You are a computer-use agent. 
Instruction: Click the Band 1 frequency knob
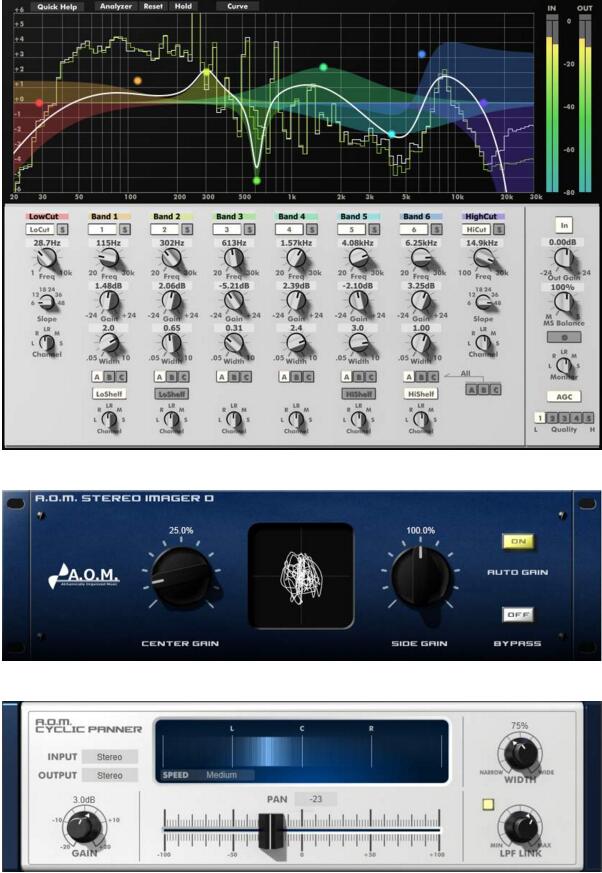point(109,258)
